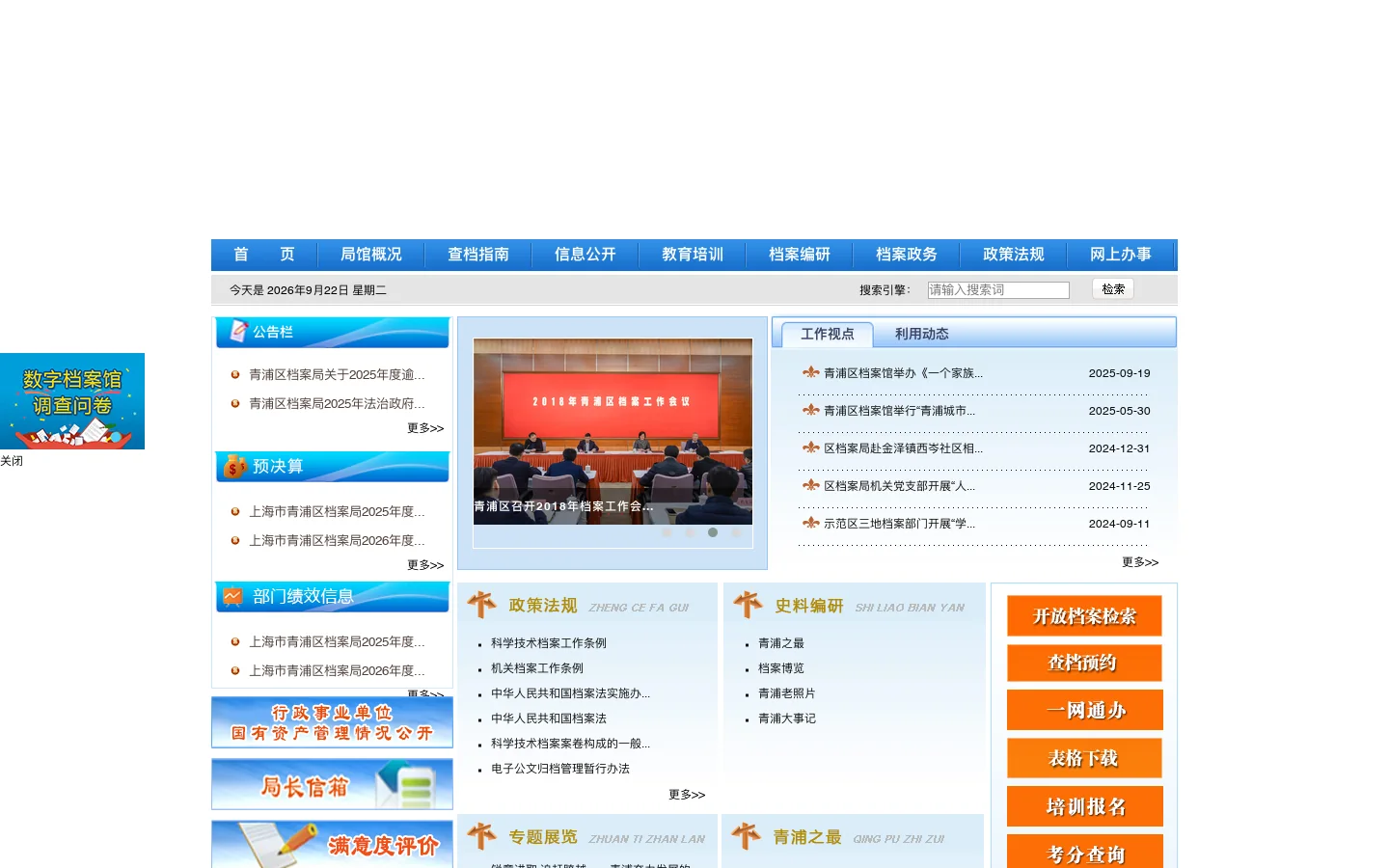Open 行政事业单位国有资产管理情况公开 banner
1389x868 pixels.
point(332,722)
